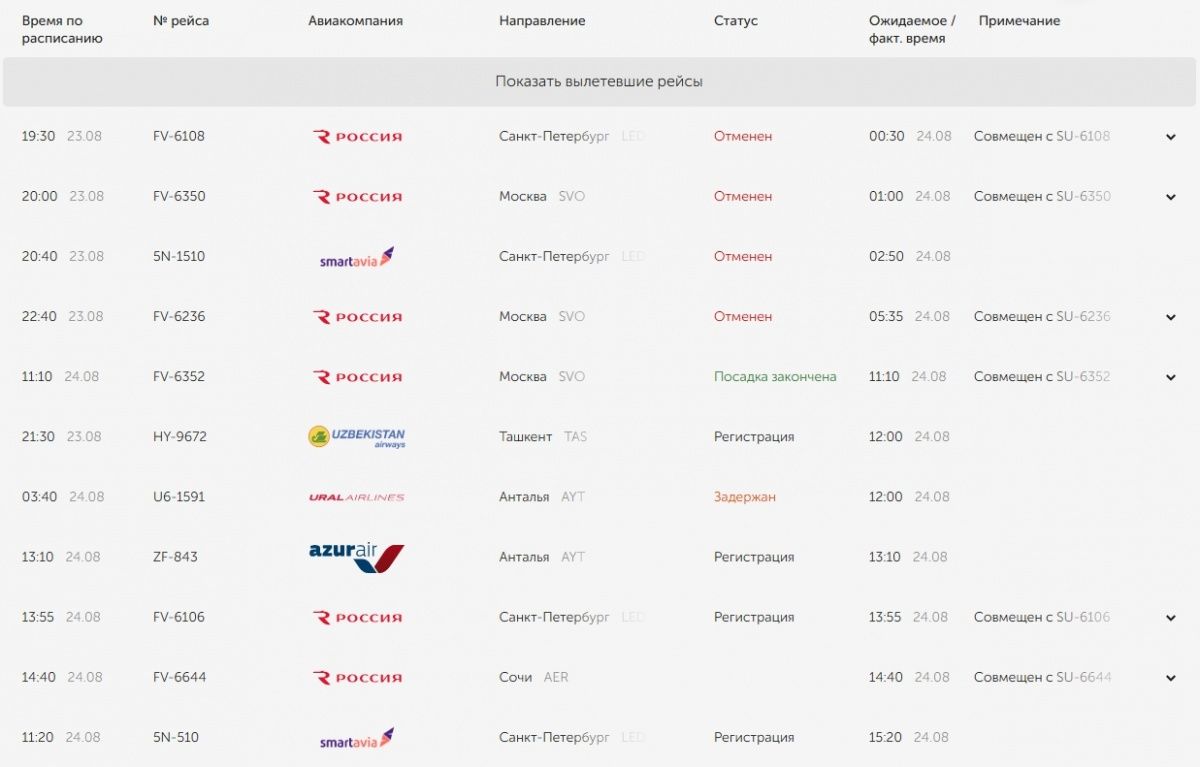Click the Status (Статус) column header
Image resolution: width=1200 pixels, height=767 pixels.
(x=736, y=21)
